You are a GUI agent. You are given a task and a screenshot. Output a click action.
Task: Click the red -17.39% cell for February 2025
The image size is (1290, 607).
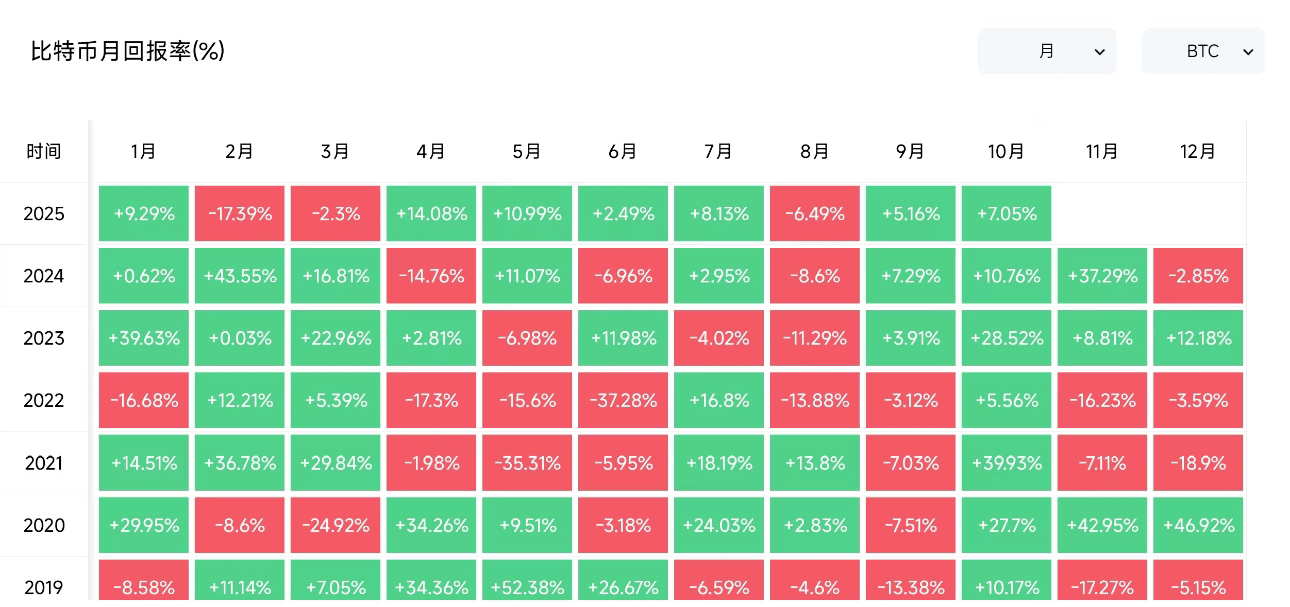click(x=240, y=214)
